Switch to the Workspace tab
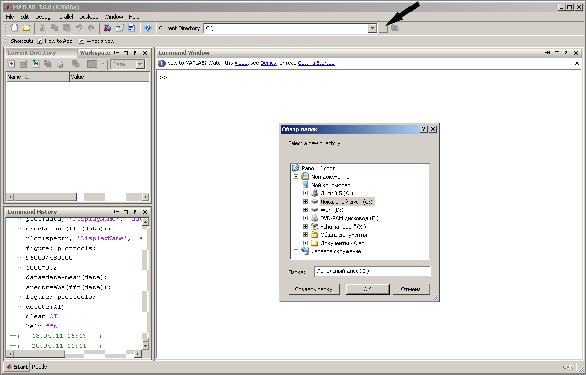Image resolution: width=586 pixels, height=375 pixels. click(x=95, y=53)
